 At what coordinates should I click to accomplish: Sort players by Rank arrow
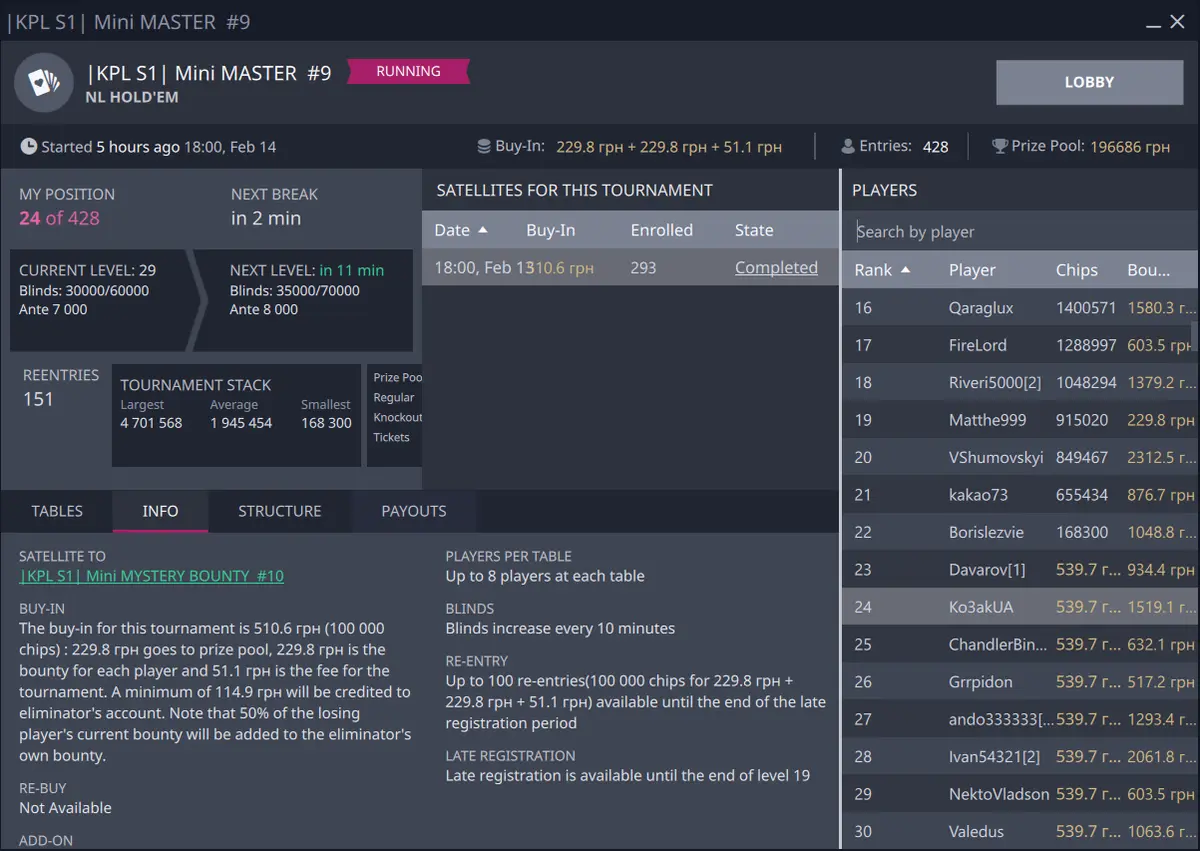point(906,270)
